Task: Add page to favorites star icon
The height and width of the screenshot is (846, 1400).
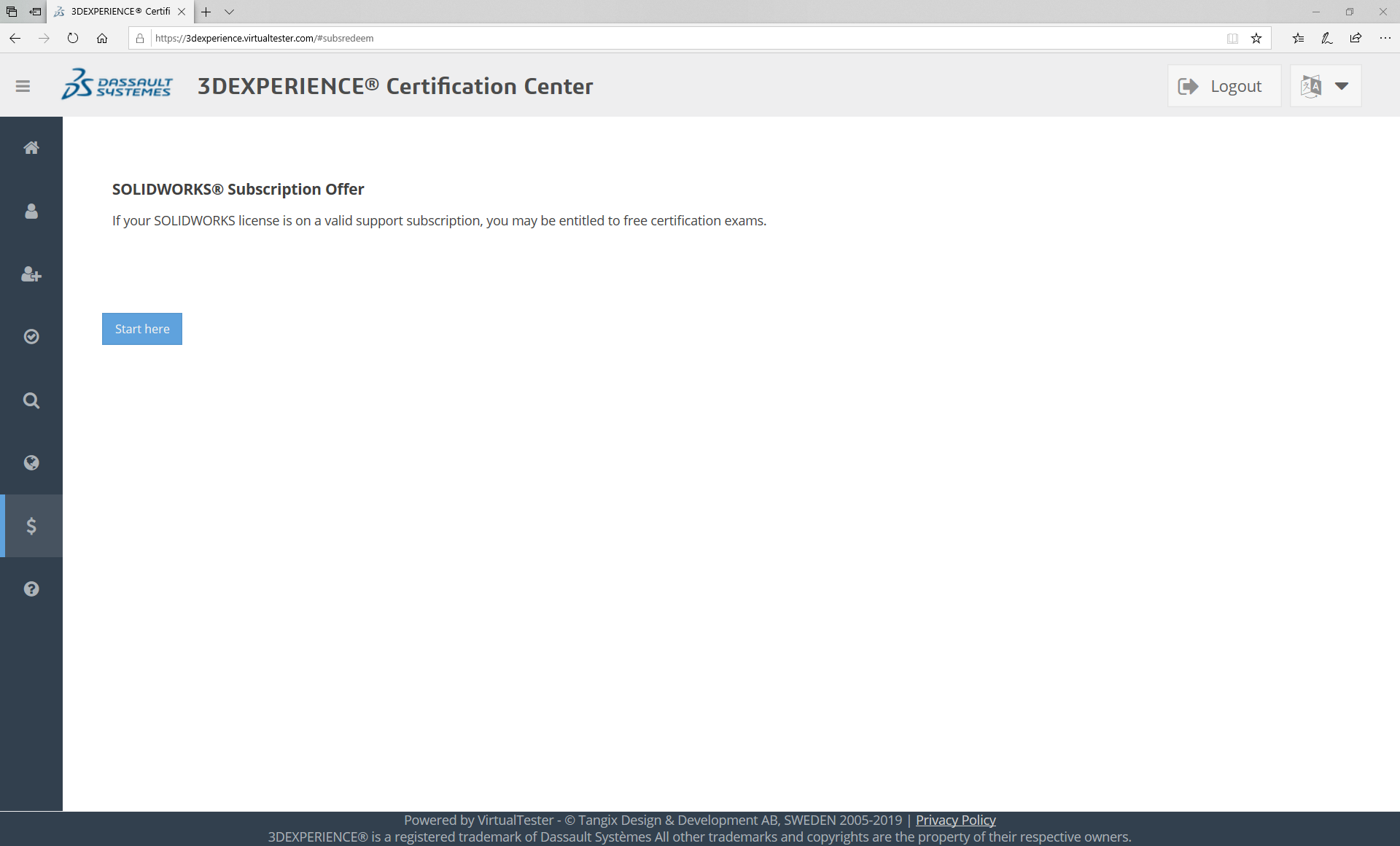Action: point(1256,38)
